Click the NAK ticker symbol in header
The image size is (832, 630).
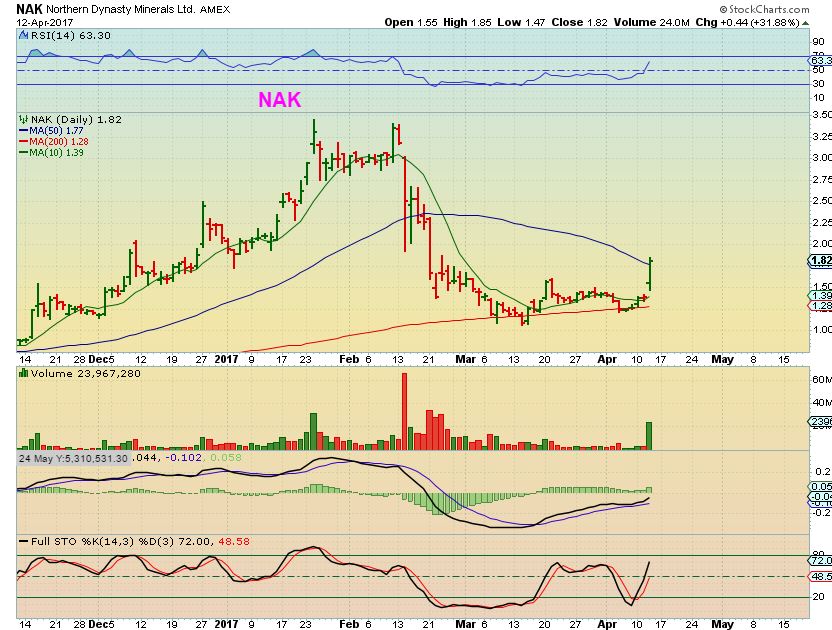coord(29,9)
